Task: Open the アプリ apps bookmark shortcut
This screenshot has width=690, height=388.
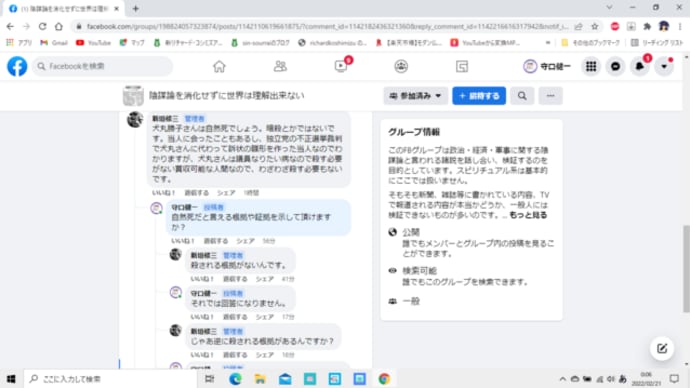Action: click(x=19, y=43)
